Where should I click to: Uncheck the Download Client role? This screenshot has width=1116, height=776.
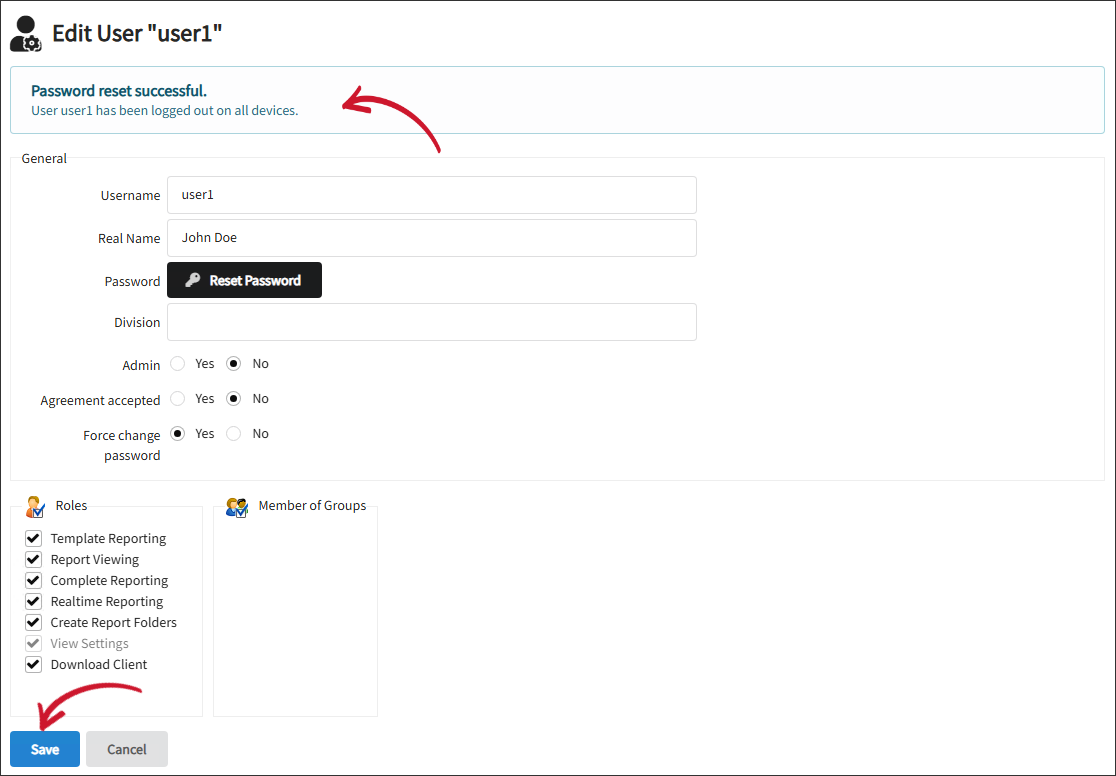[x=33, y=664]
